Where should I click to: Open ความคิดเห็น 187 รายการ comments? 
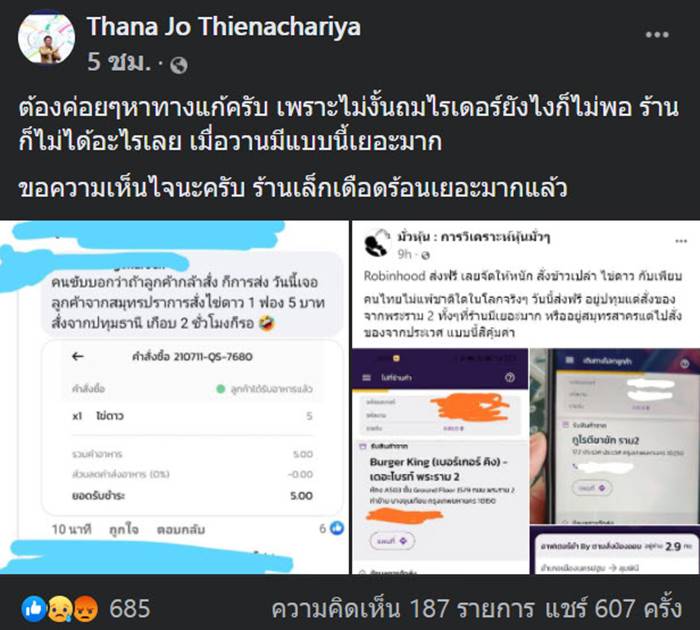(x=403, y=609)
